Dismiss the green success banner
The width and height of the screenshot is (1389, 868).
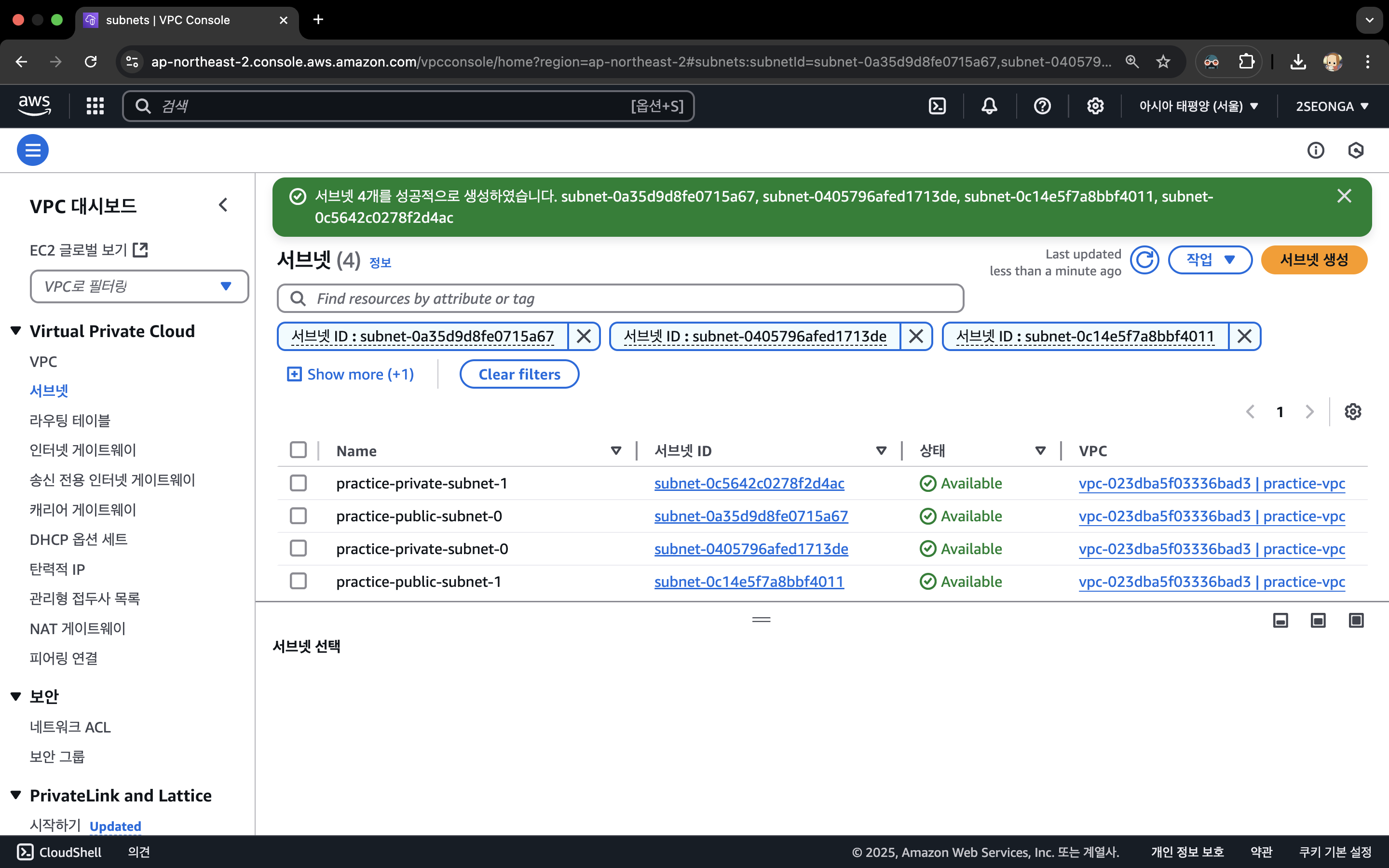(x=1344, y=196)
